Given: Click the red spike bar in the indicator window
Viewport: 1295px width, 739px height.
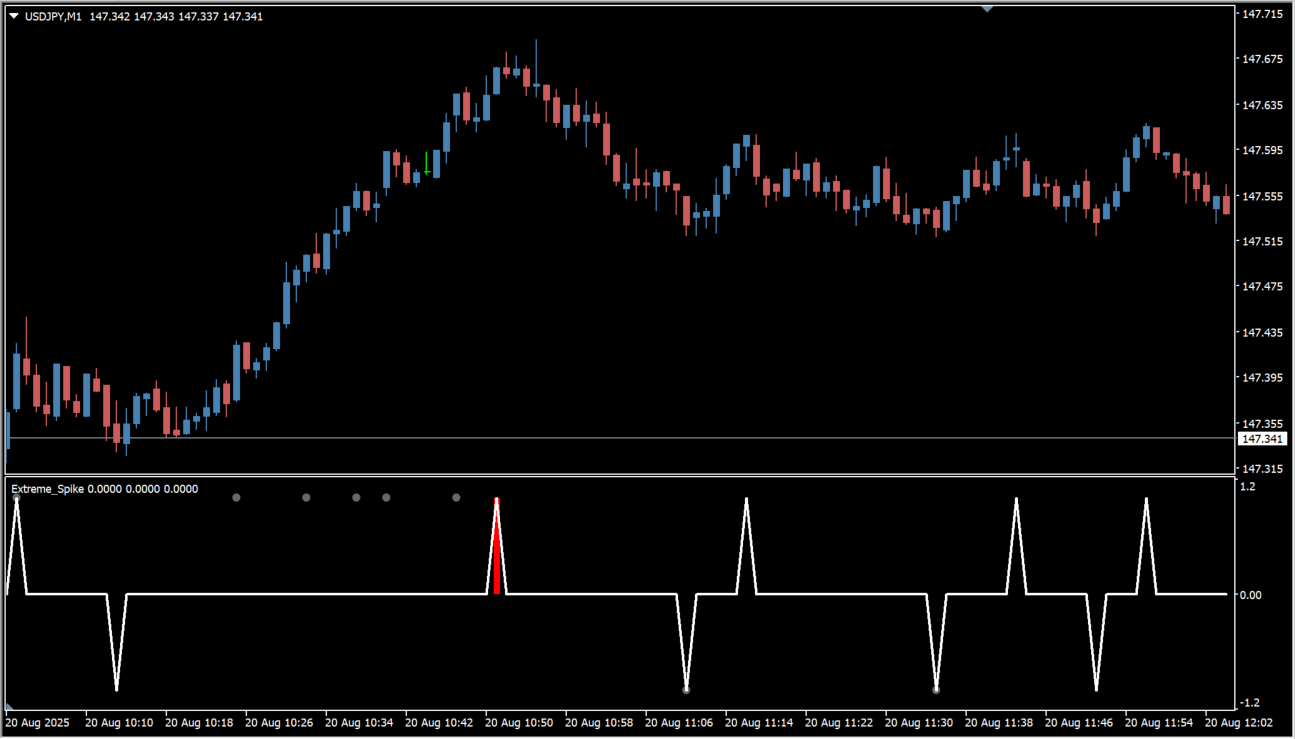Looking at the screenshot, I should (x=496, y=545).
